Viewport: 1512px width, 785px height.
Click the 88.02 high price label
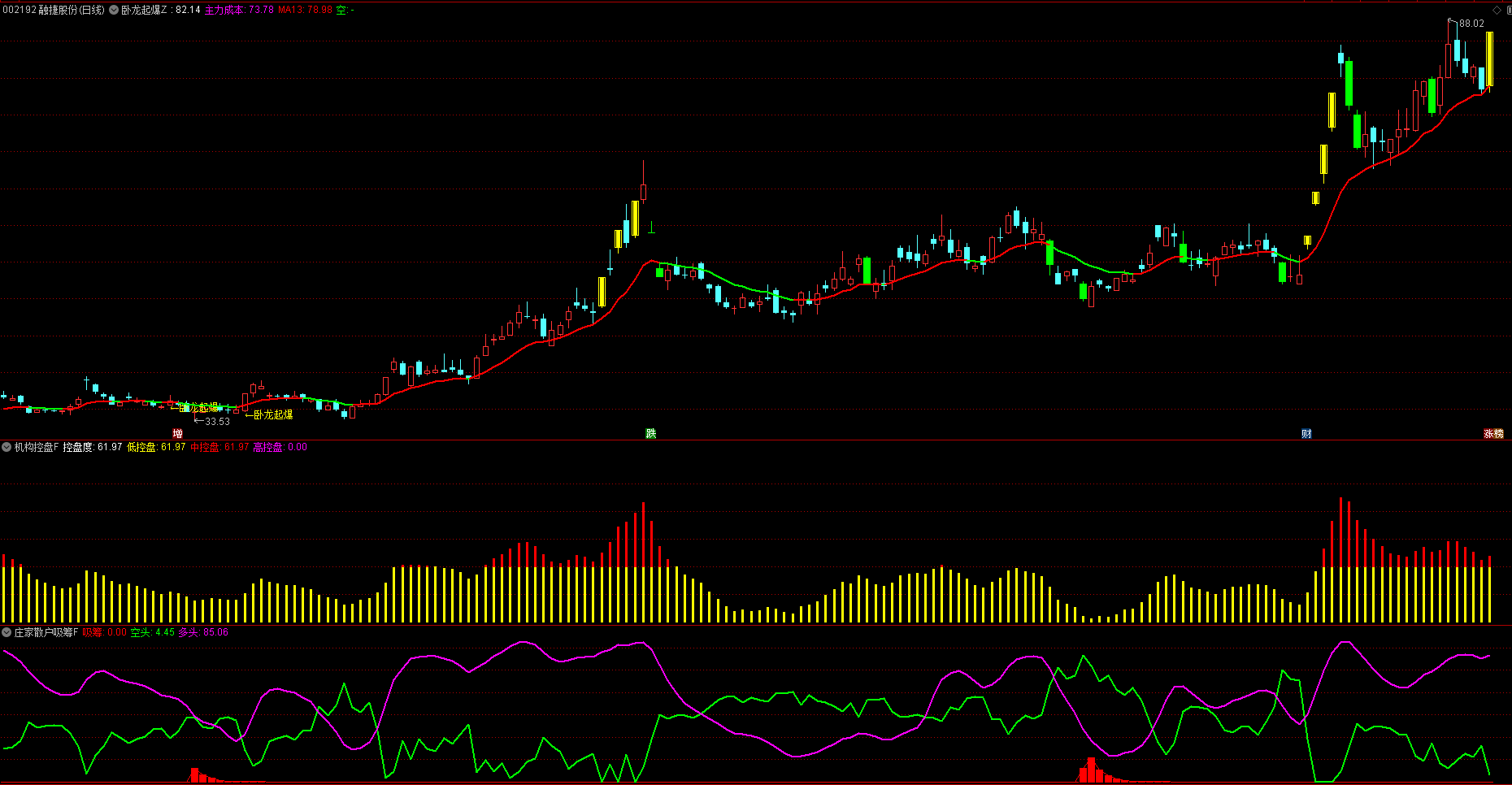tap(1471, 24)
